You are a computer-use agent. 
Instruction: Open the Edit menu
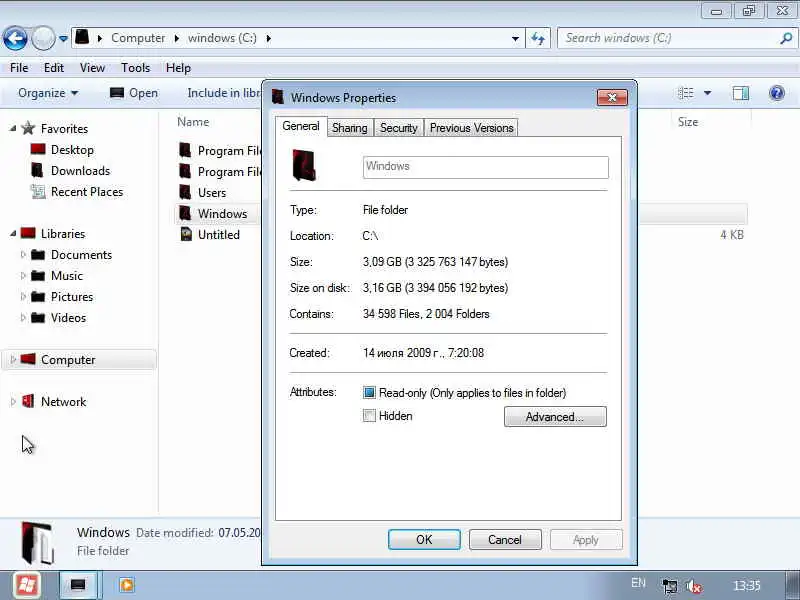click(54, 68)
